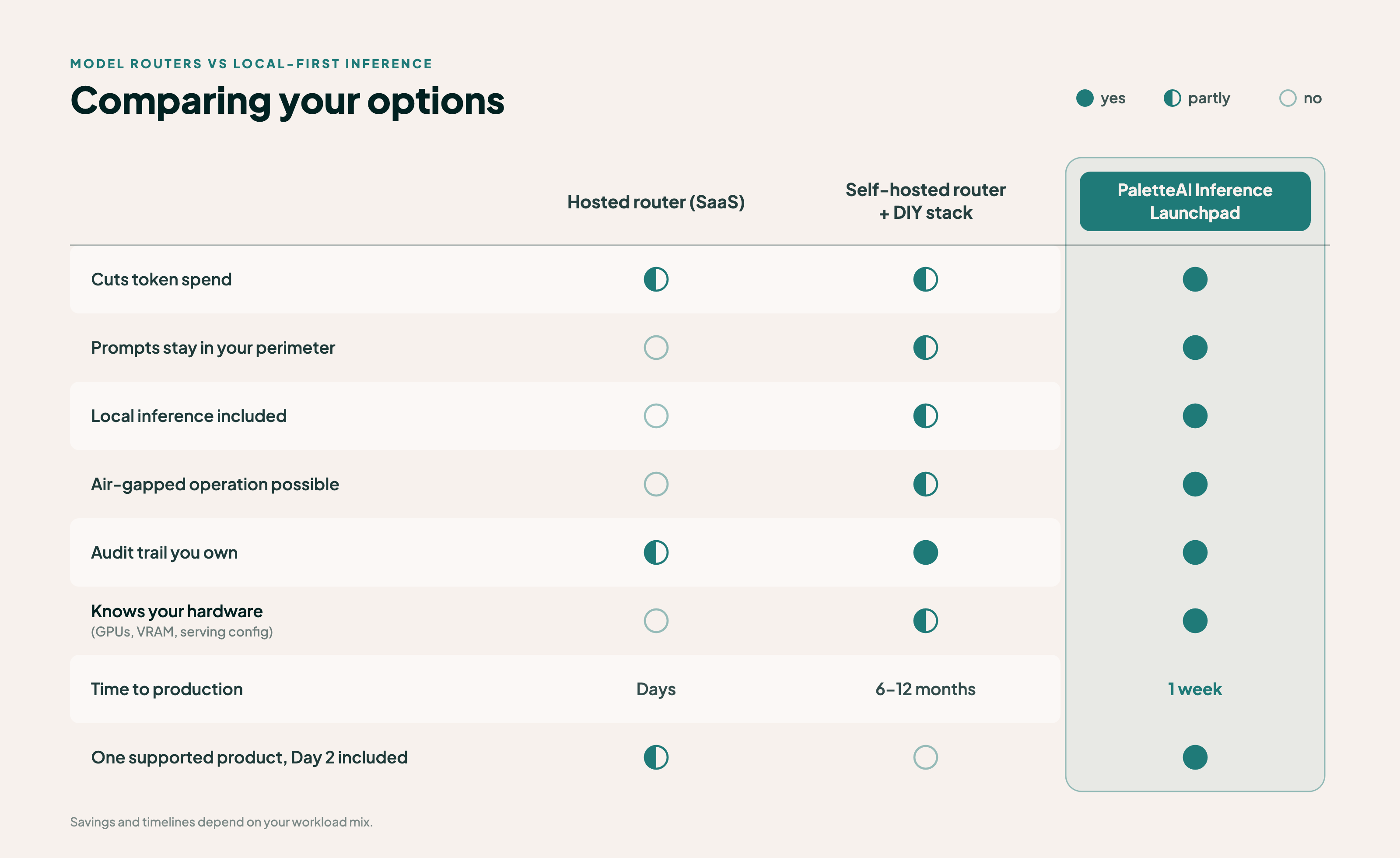Click the 'yes' filled circle in legend
This screenshot has height=858, width=1400.
(1085, 98)
